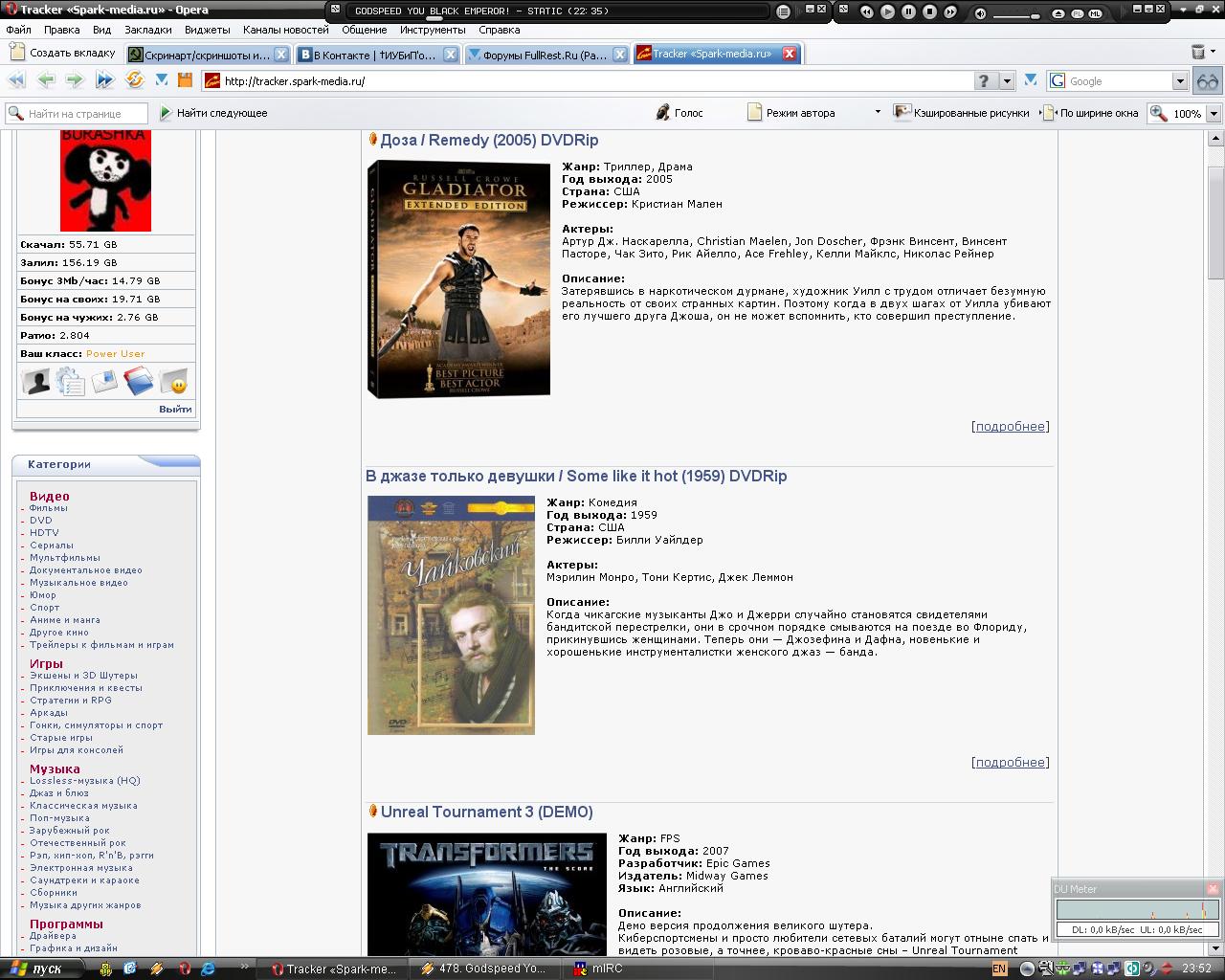Viewport: 1225px width, 980px height.
Task: Click the Найти на странице search field
Action: [x=77, y=113]
